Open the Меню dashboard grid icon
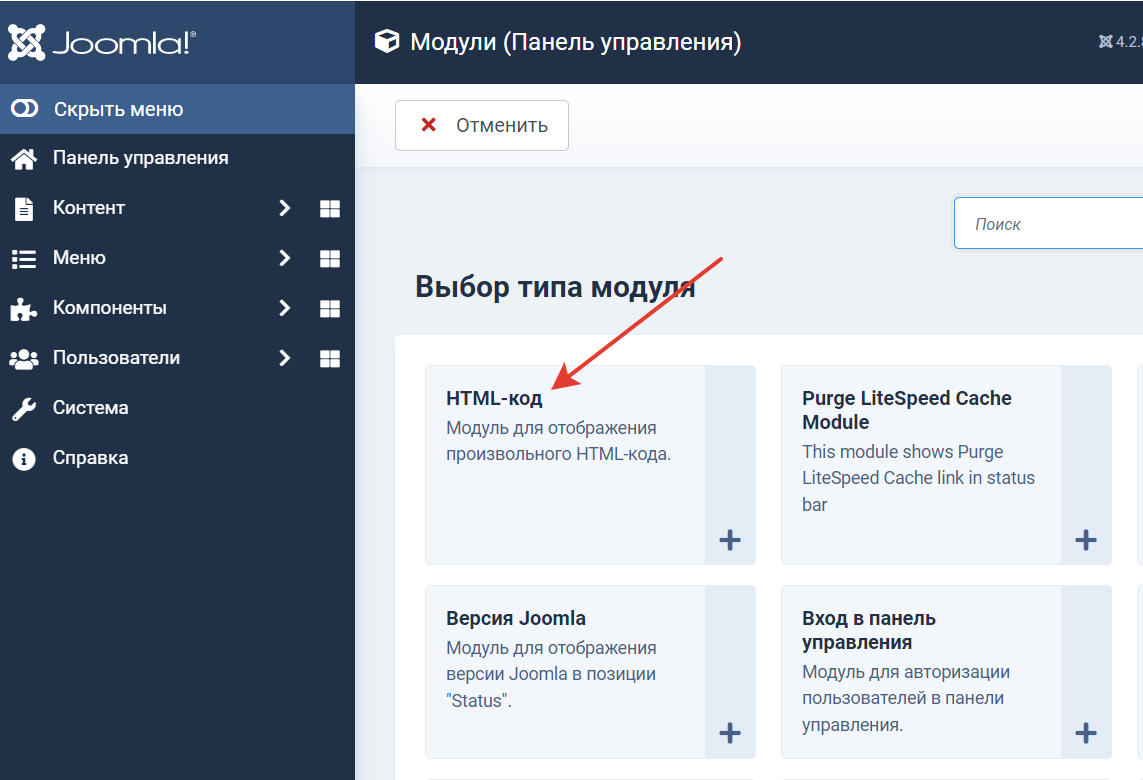The width and height of the screenshot is (1143, 780). [x=329, y=258]
